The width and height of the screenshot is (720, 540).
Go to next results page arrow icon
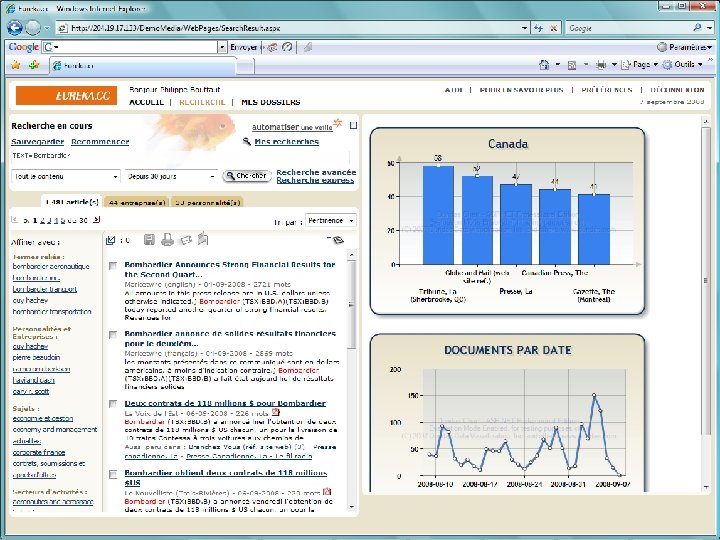point(96,219)
